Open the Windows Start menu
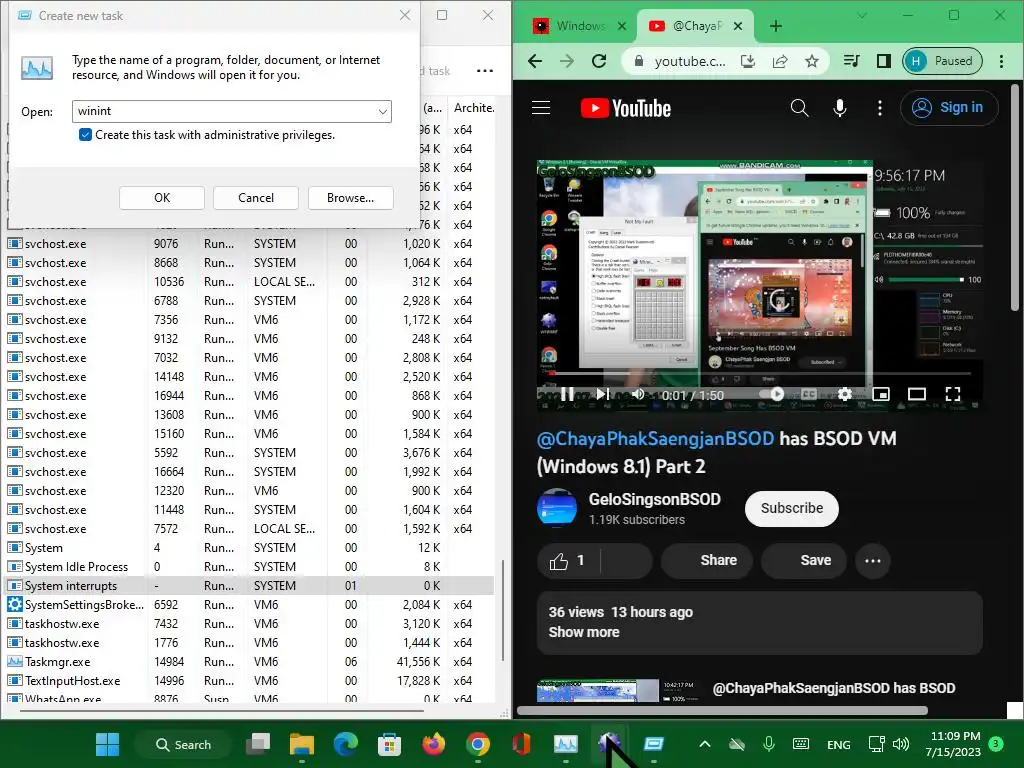The image size is (1024, 768). point(107,744)
